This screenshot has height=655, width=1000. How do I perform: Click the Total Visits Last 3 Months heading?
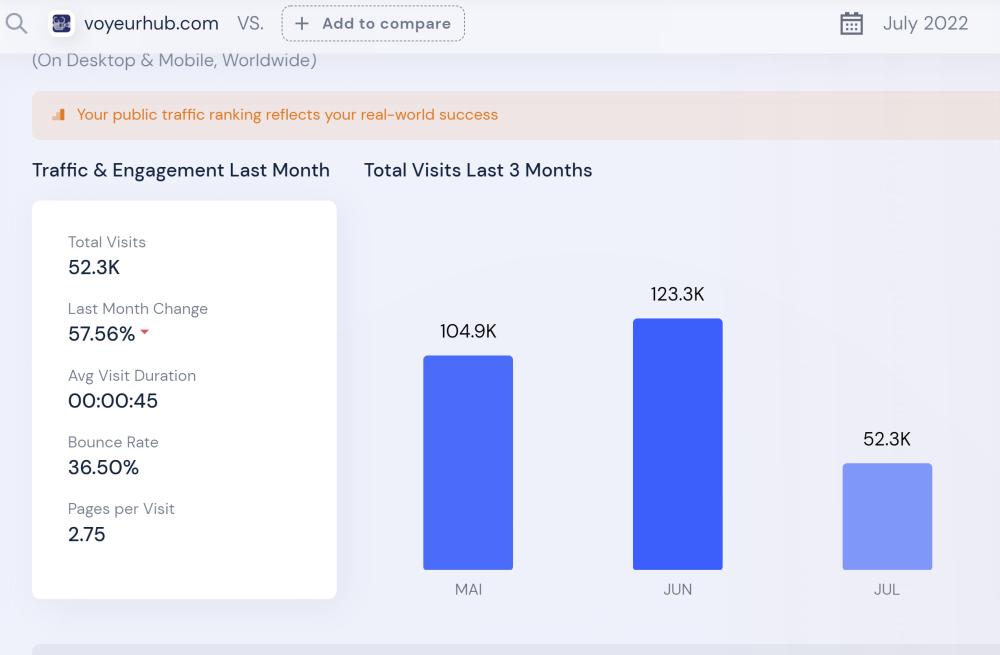coord(478,170)
